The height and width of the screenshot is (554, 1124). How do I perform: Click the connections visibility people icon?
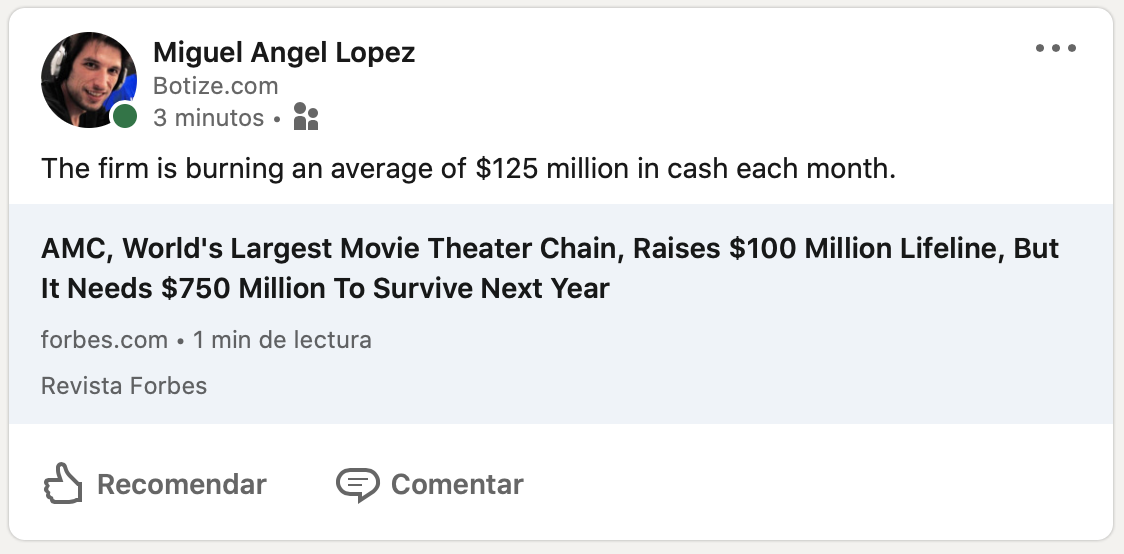(306, 116)
